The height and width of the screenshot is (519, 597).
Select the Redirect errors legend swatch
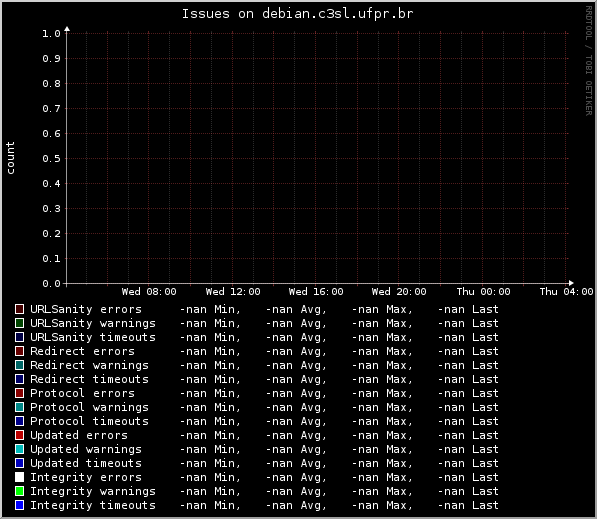coord(19,351)
